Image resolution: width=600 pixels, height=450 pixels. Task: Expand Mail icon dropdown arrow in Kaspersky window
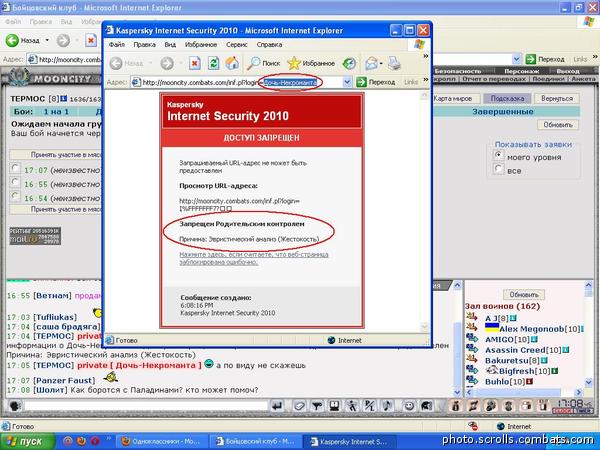pyautogui.click(x=381, y=63)
